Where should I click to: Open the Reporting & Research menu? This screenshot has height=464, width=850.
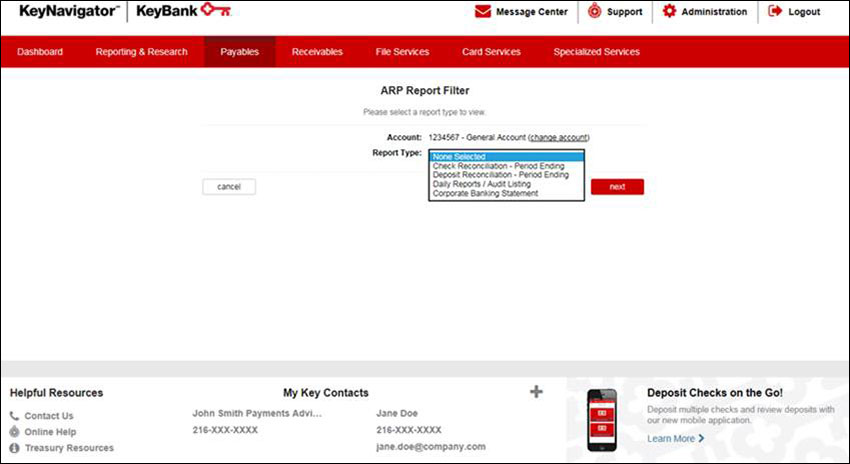pyautogui.click(x=141, y=52)
